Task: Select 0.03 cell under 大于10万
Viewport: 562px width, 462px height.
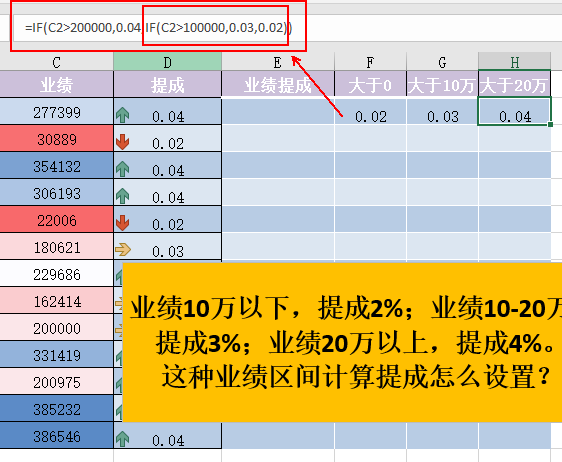Action: (x=442, y=112)
